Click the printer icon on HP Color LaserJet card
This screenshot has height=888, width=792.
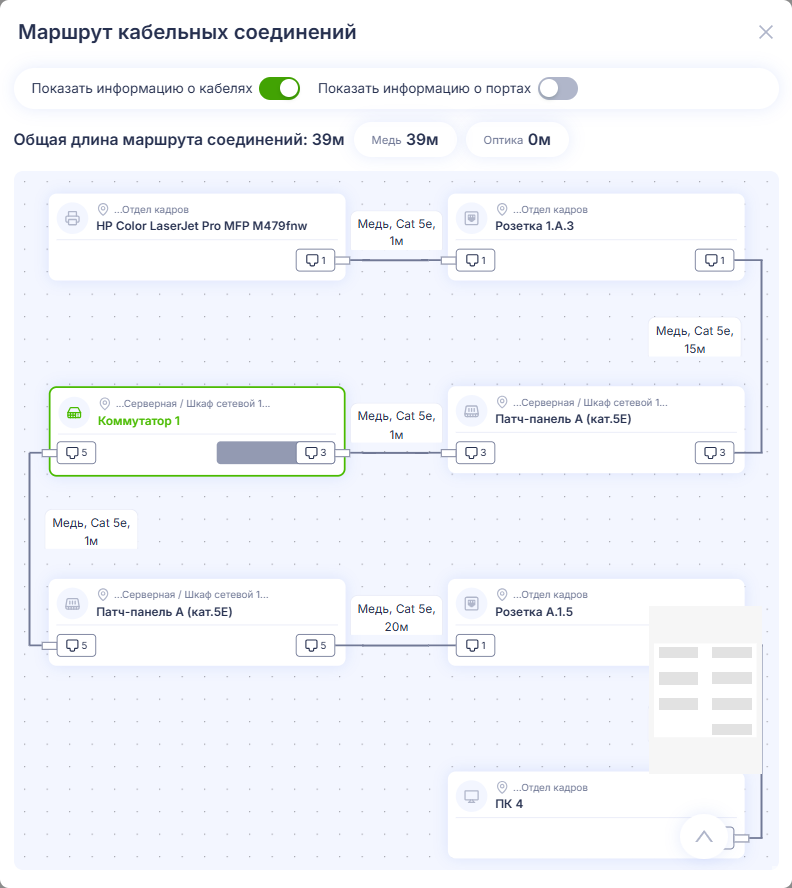[73, 218]
